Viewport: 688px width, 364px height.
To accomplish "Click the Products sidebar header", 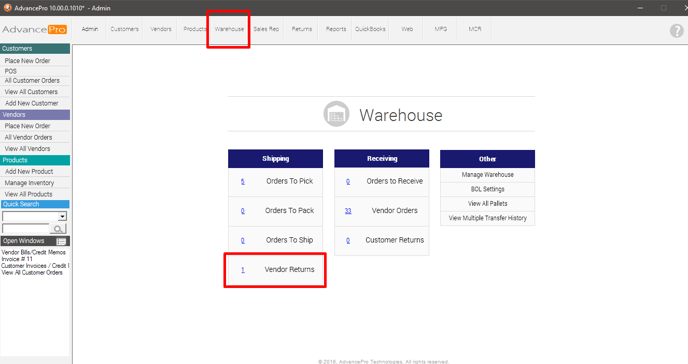I will click(x=35, y=160).
